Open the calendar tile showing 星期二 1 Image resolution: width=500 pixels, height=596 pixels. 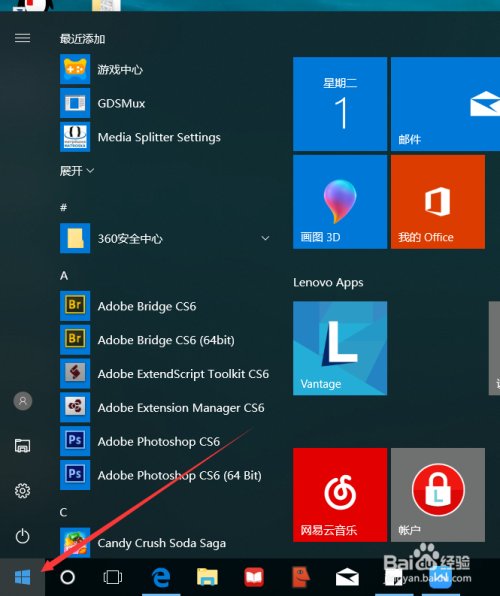click(x=340, y=104)
